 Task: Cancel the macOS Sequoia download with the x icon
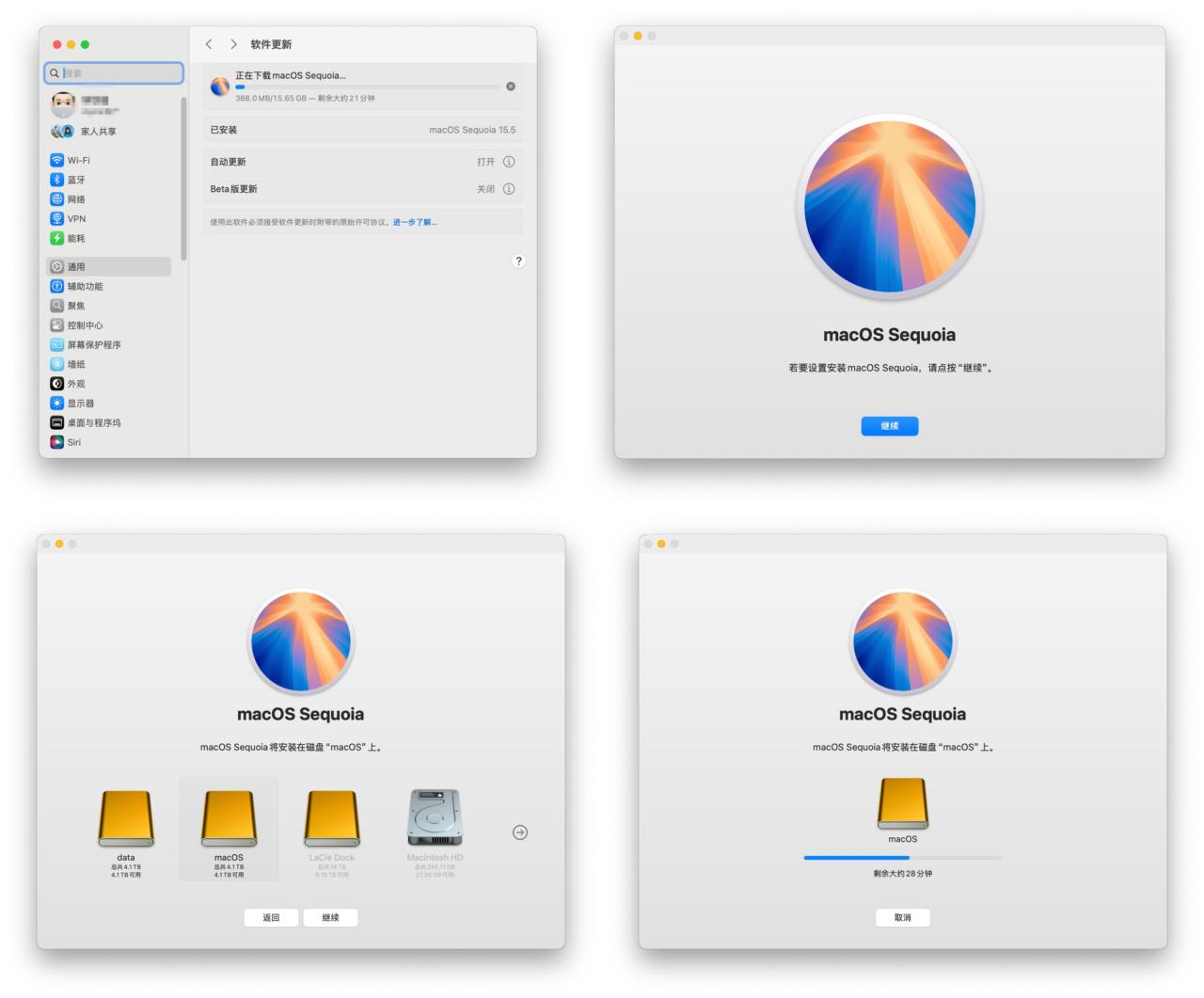pos(511,87)
